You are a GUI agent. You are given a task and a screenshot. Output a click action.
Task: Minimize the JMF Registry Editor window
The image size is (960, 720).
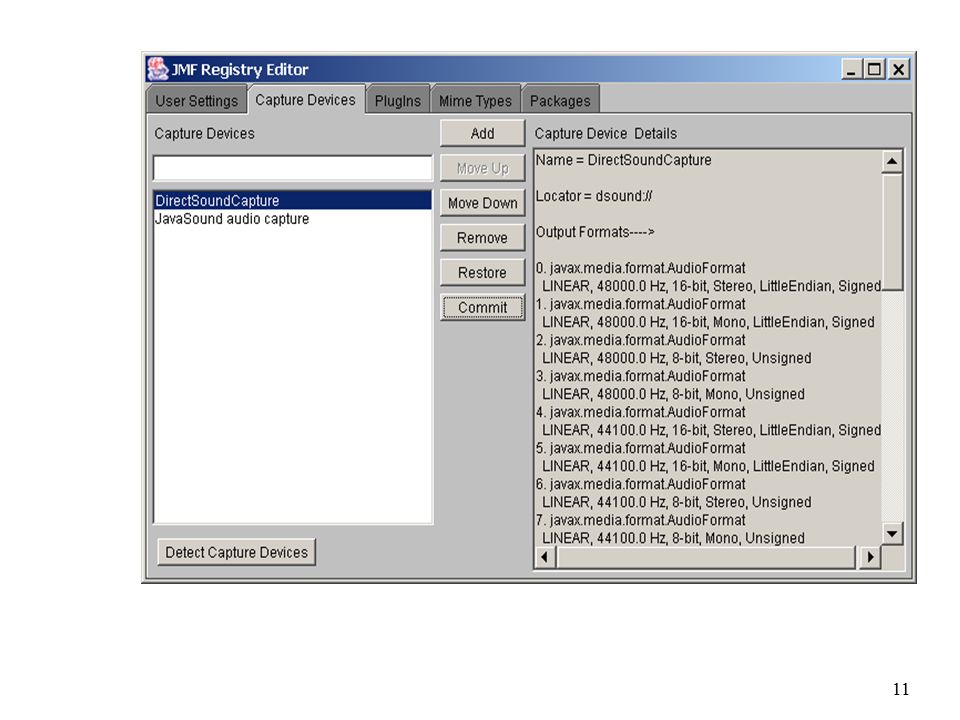[851, 69]
